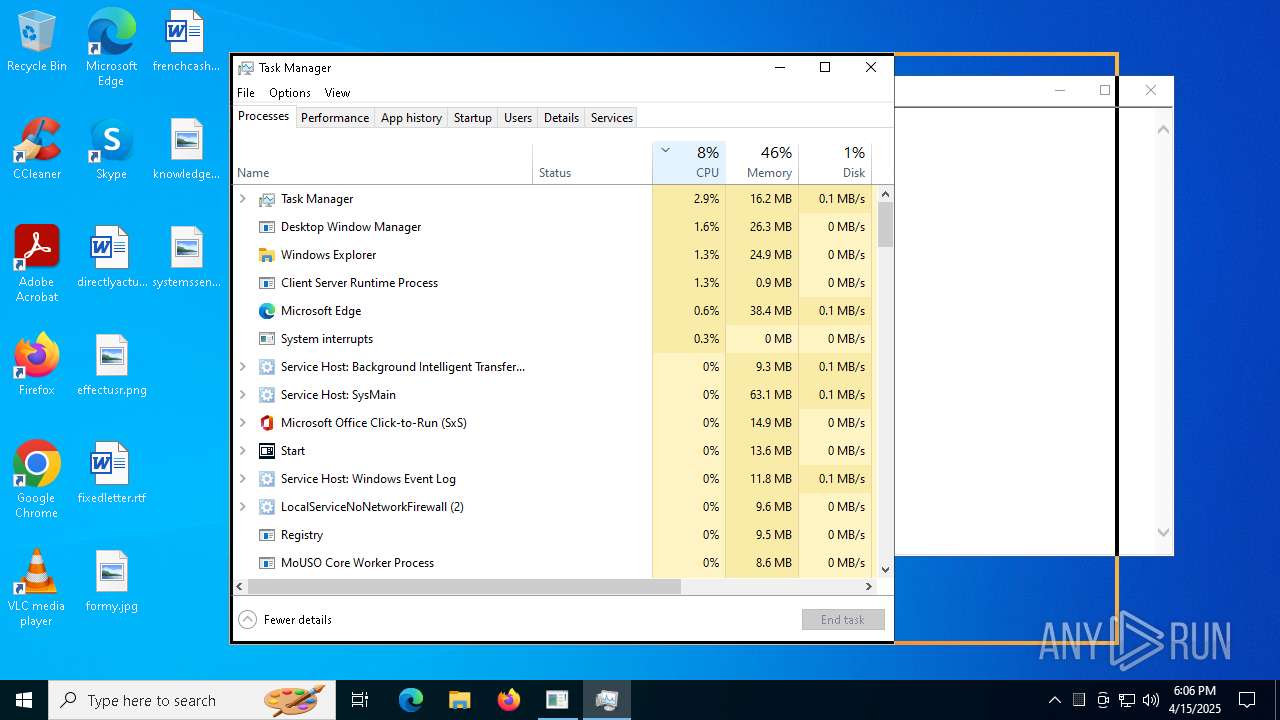This screenshot has height=720, width=1280.
Task: Click the Registry process icon
Action: pyautogui.click(x=267, y=535)
